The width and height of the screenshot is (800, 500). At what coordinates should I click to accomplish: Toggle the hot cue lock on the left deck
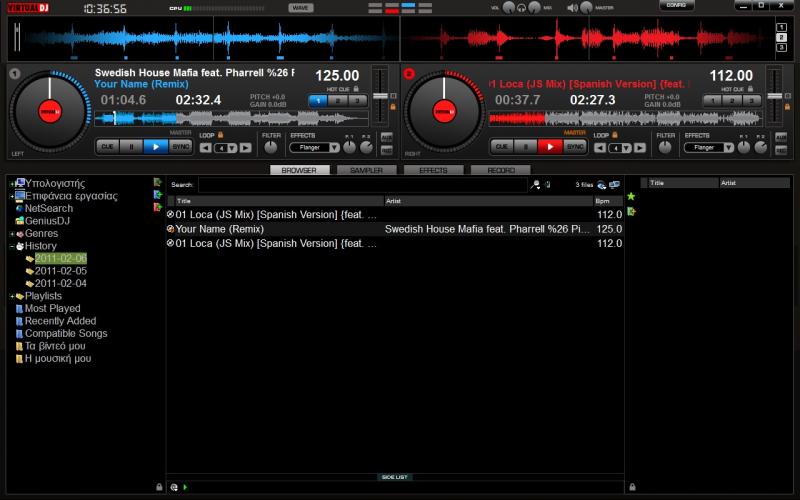(x=356, y=89)
